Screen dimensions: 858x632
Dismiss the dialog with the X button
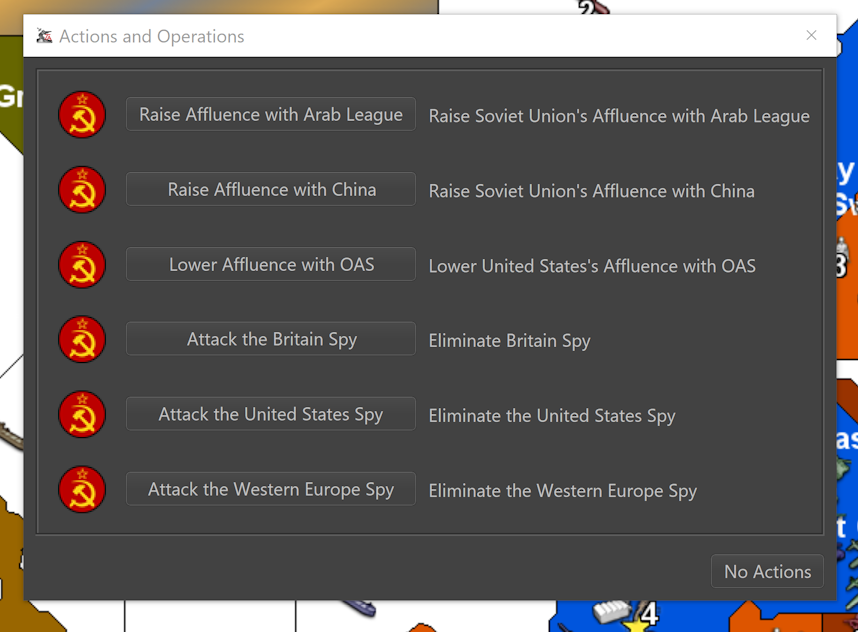(x=811, y=35)
